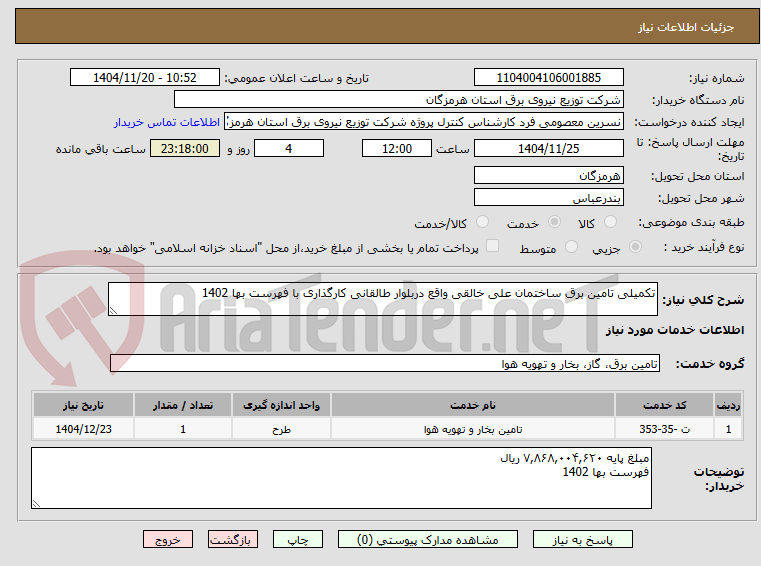
Task: Click the remaining time field 23:18:00
Action: tap(185, 149)
